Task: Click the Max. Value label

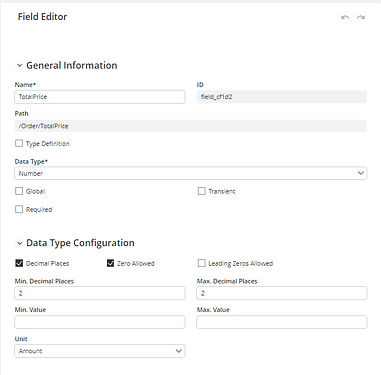Action: pyautogui.click(x=213, y=310)
